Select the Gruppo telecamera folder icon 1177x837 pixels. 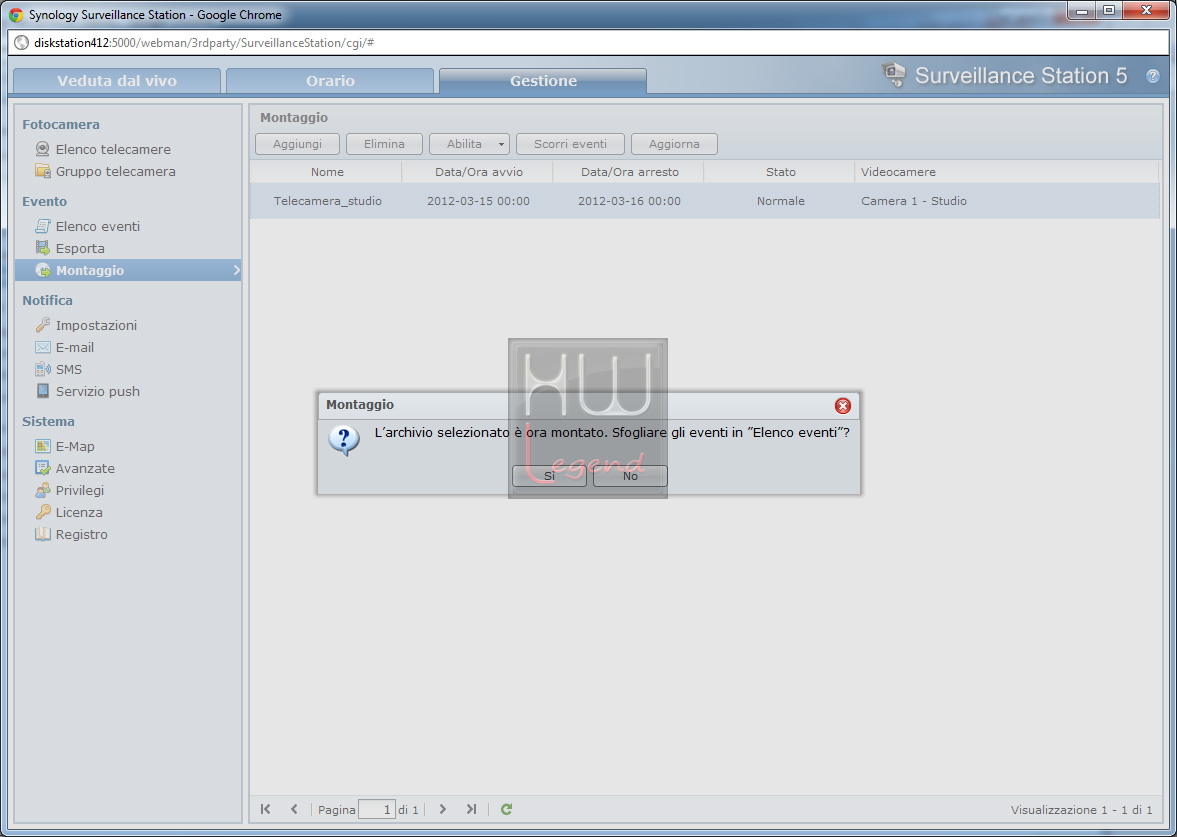43,170
